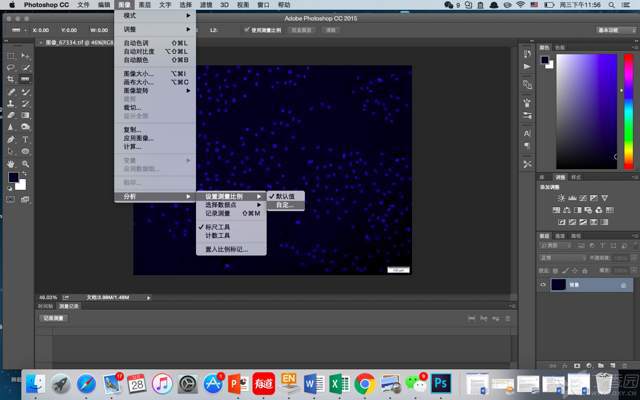Expand the 图像旋转 submenu
The image size is (640, 400).
click(155, 91)
